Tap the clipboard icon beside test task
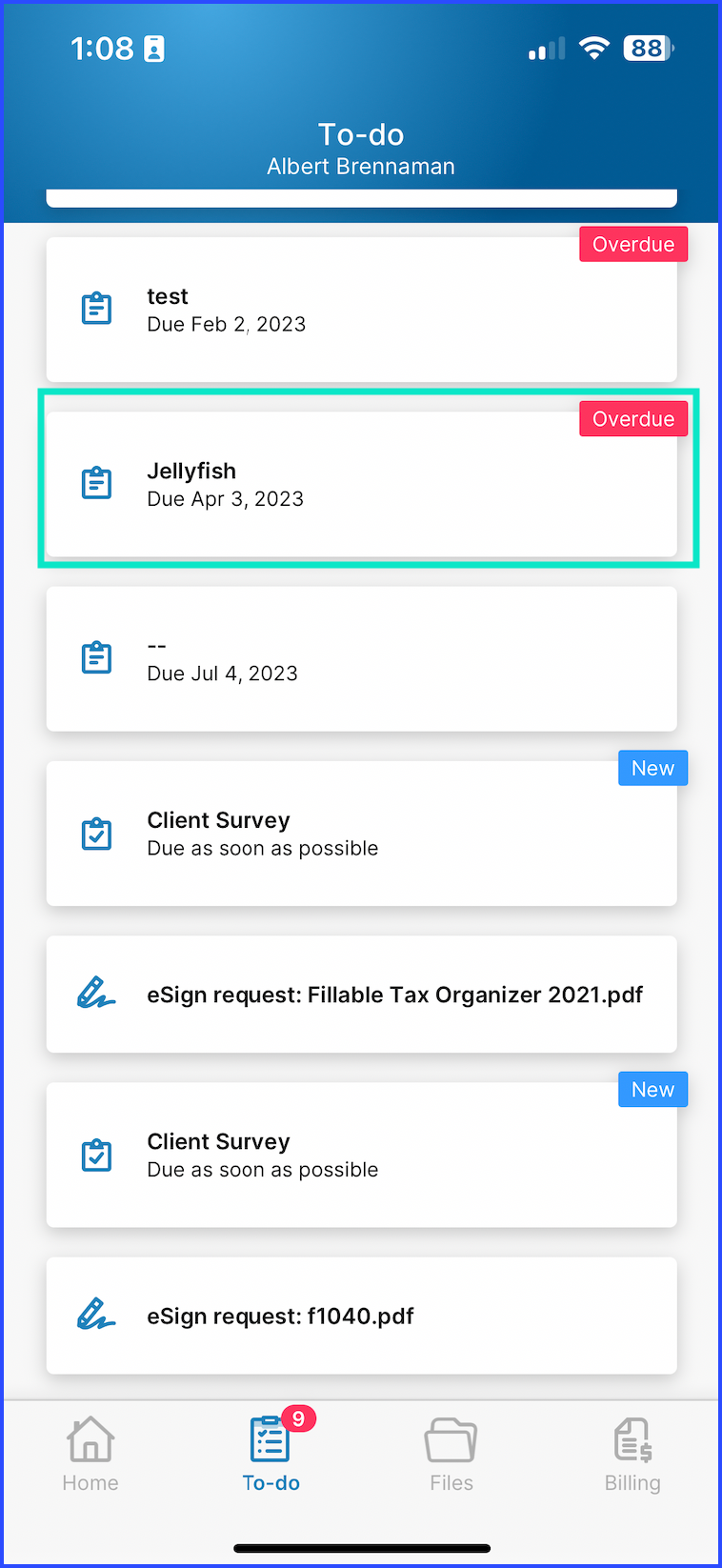This screenshot has height=1568, width=722. (96, 309)
